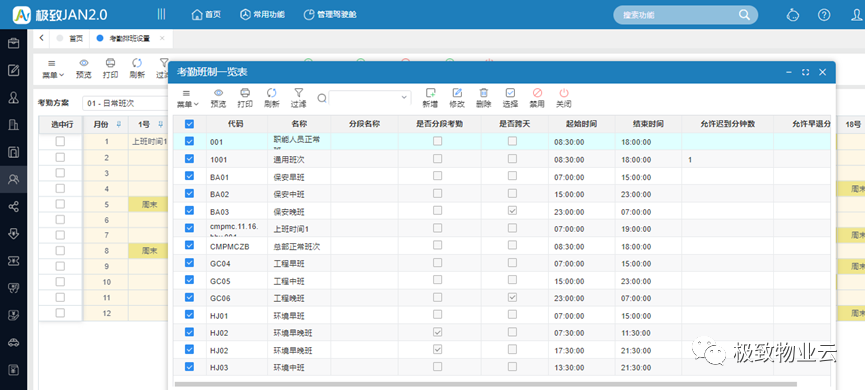Check the 选中行 box for month 12
865x390 pixels.
tap(60, 313)
